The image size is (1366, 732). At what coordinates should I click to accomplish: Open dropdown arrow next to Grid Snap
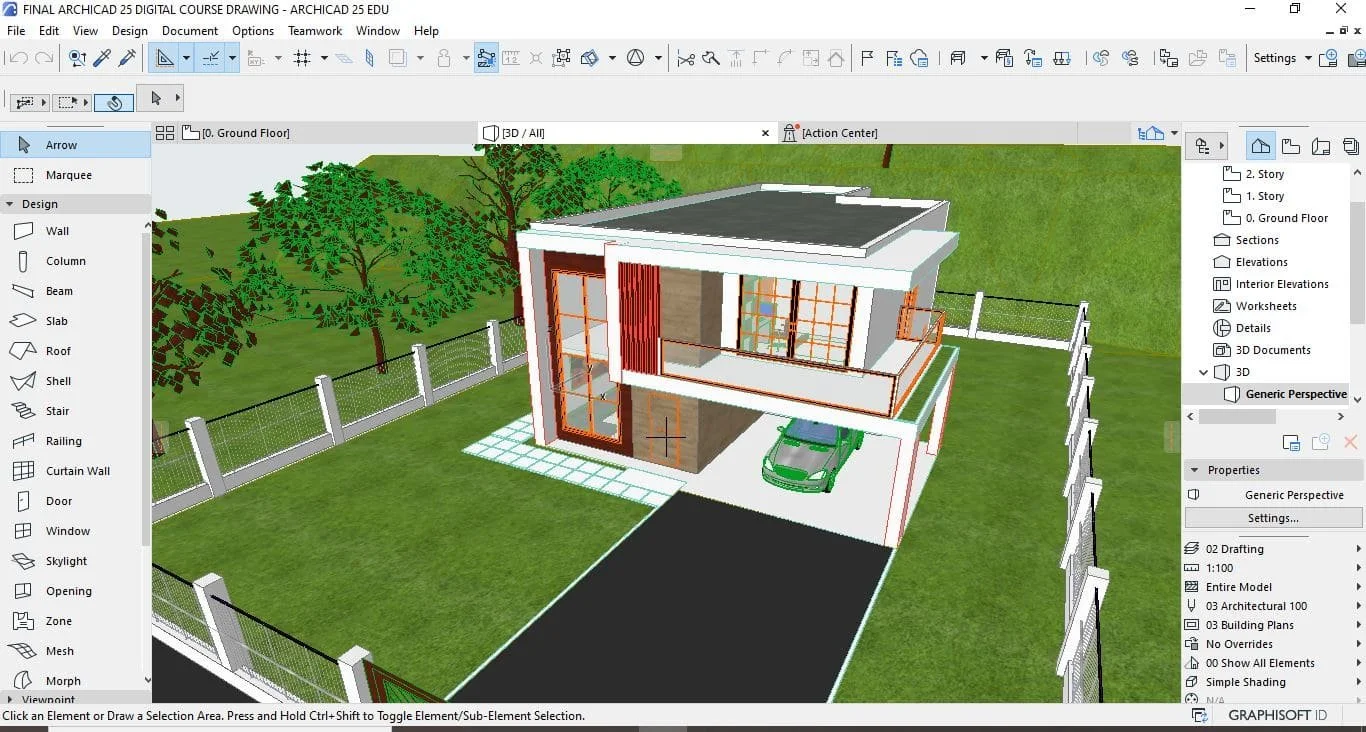[x=324, y=58]
